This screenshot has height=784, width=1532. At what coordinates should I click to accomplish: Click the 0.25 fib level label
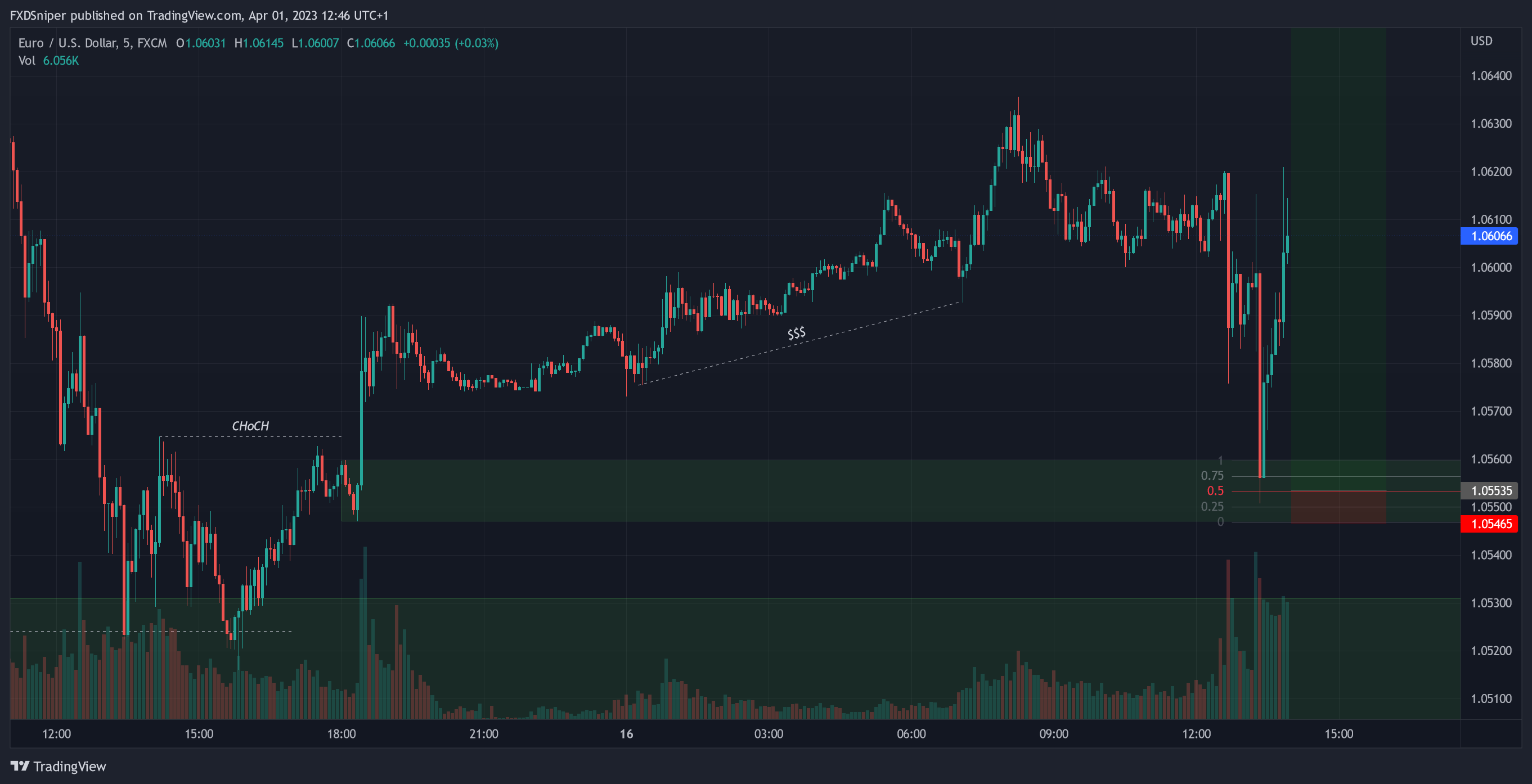(1211, 506)
